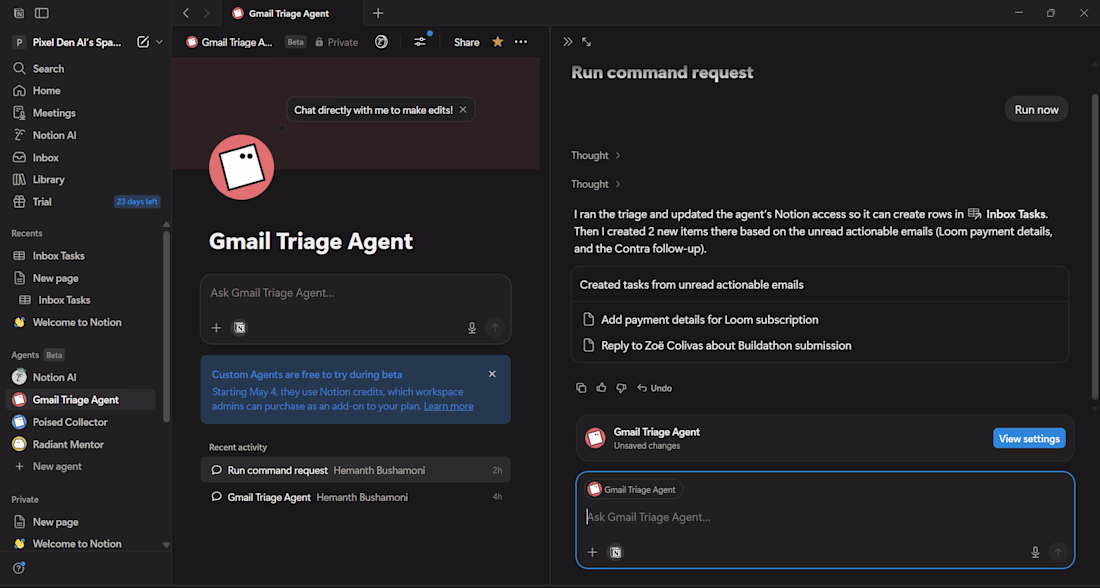1100x588 pixels.
Task: Create a New agent
Action: point(81,467)
